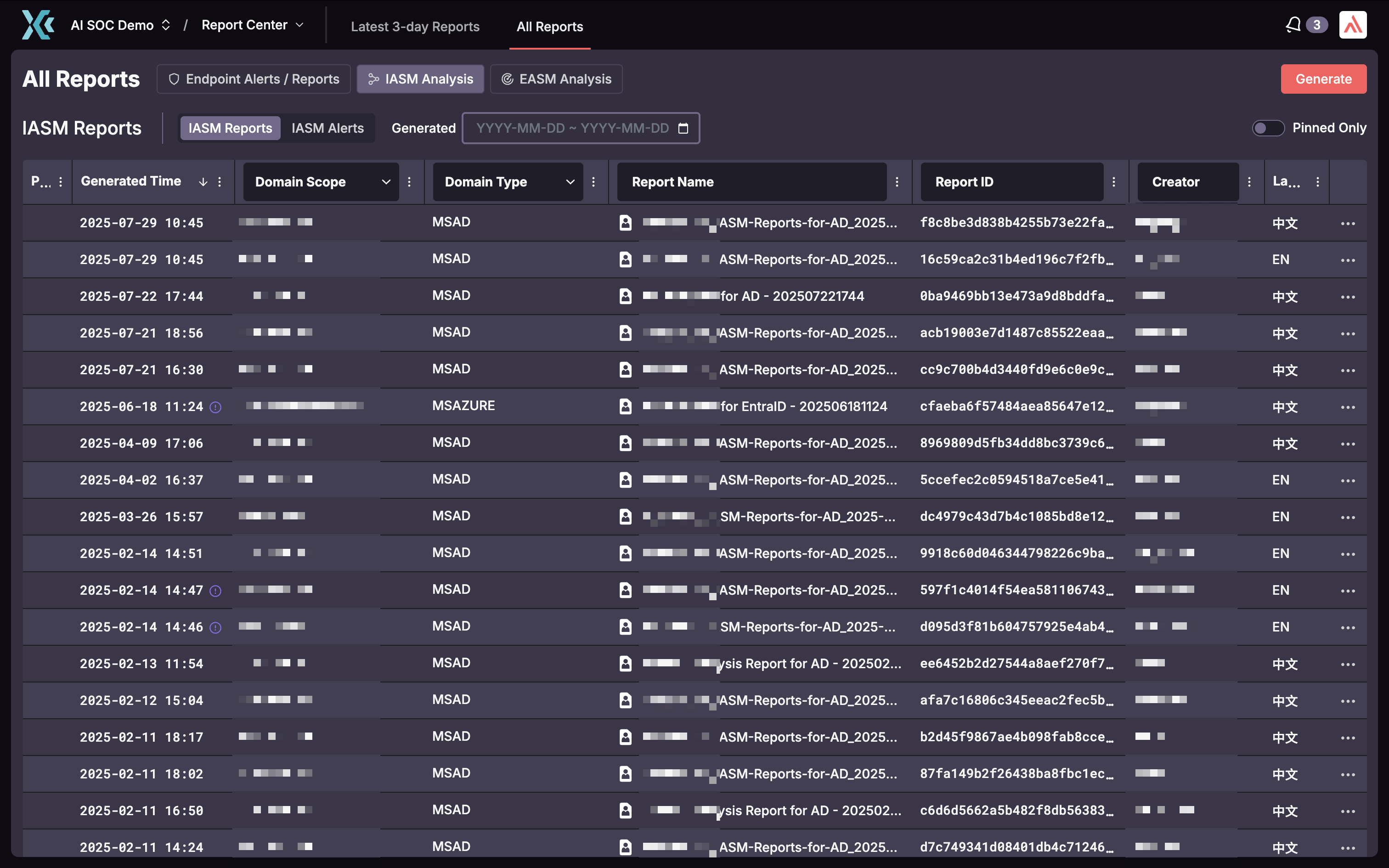Open column options menu on Report Name
The image size is (1389, 868).
898,181
